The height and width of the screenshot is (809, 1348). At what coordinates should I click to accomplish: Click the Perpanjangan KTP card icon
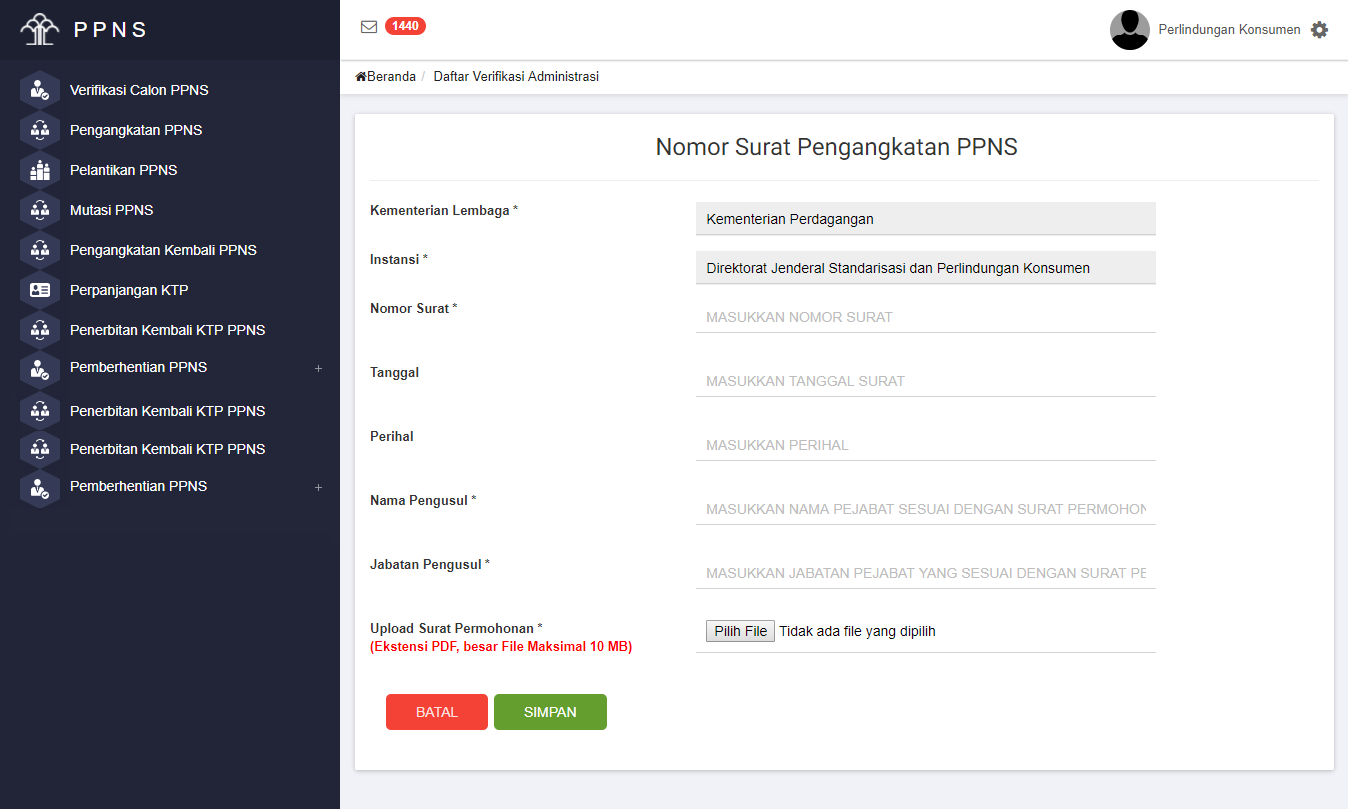point(40,290)
